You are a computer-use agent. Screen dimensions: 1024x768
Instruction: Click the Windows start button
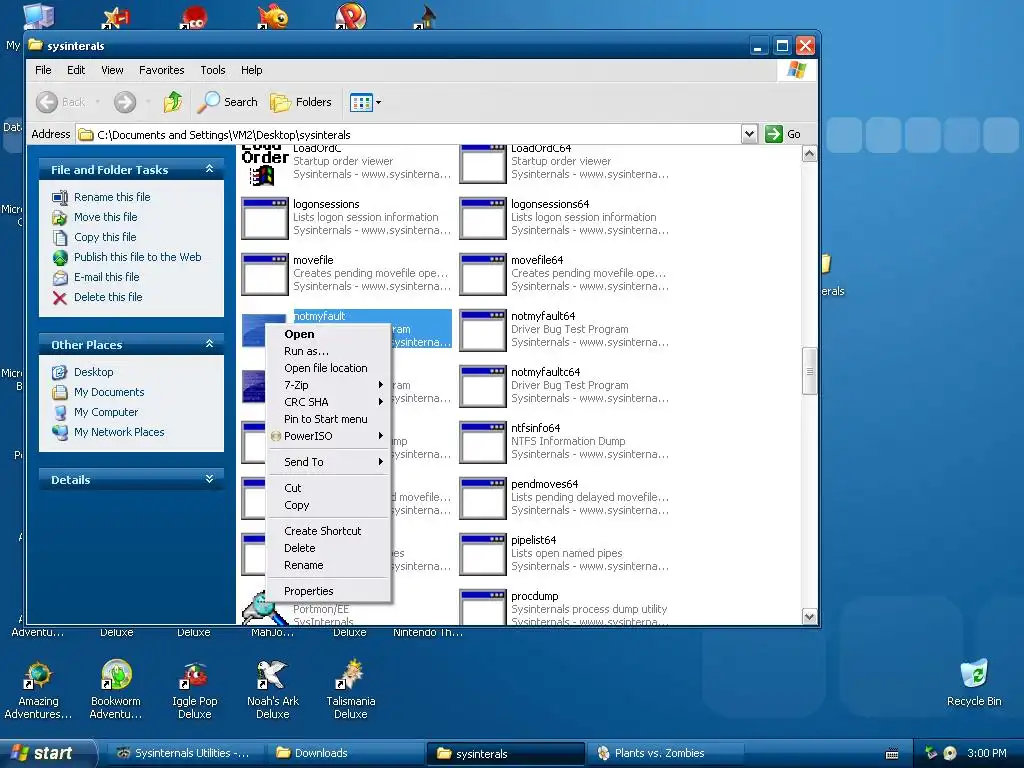tap(47, 753)
